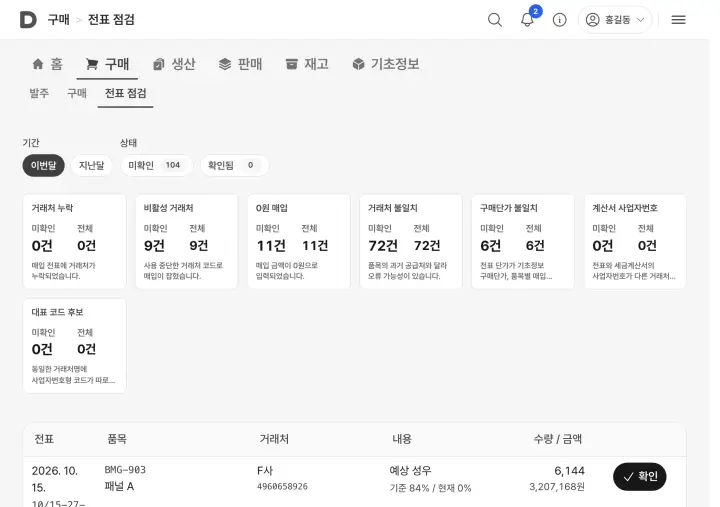Open the 대표 코드 후보 card
The width and height of the screenshot is (720, 507).
[x=74, y=346]
